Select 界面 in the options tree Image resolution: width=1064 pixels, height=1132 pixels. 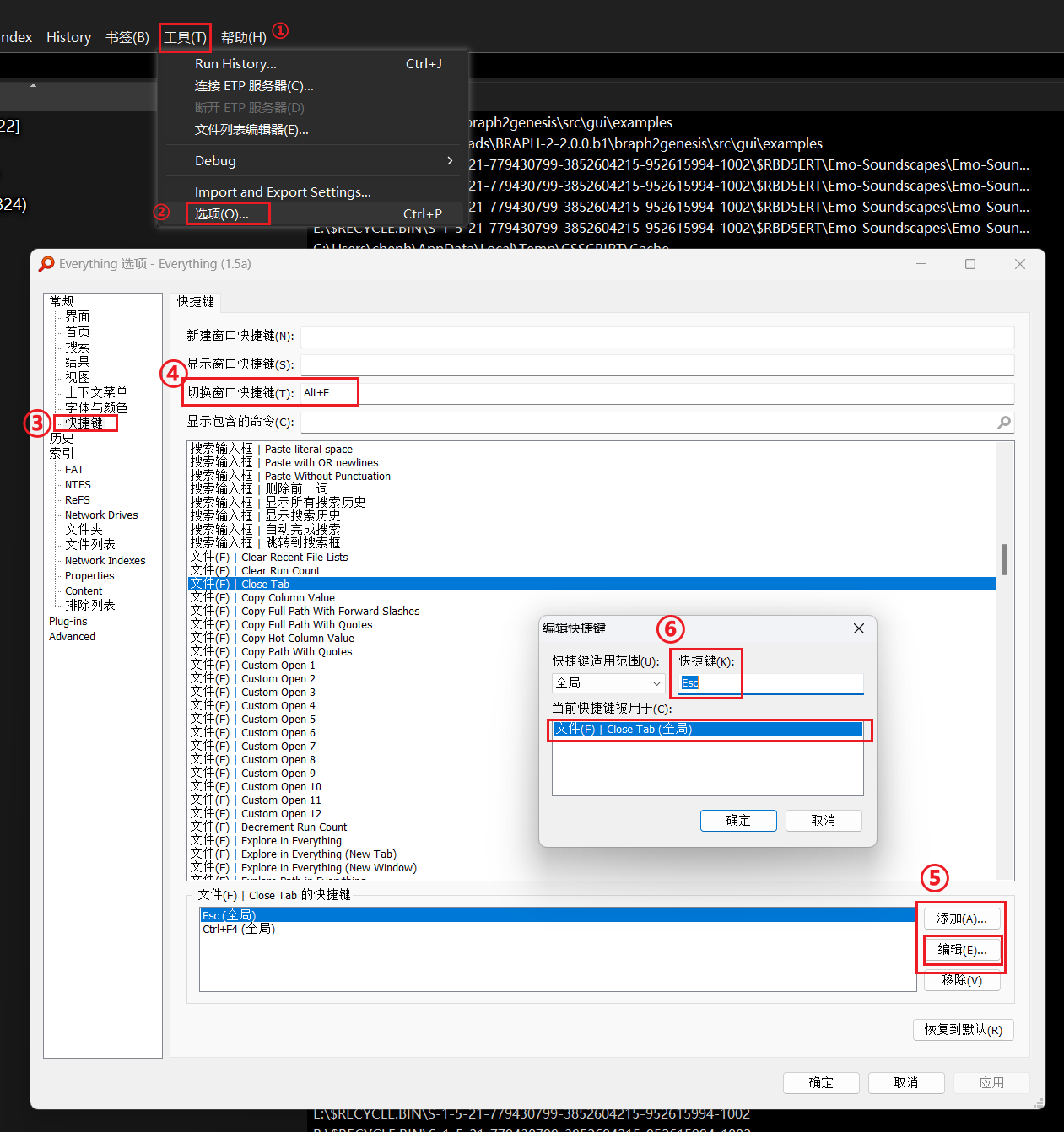tap(78, 316)
